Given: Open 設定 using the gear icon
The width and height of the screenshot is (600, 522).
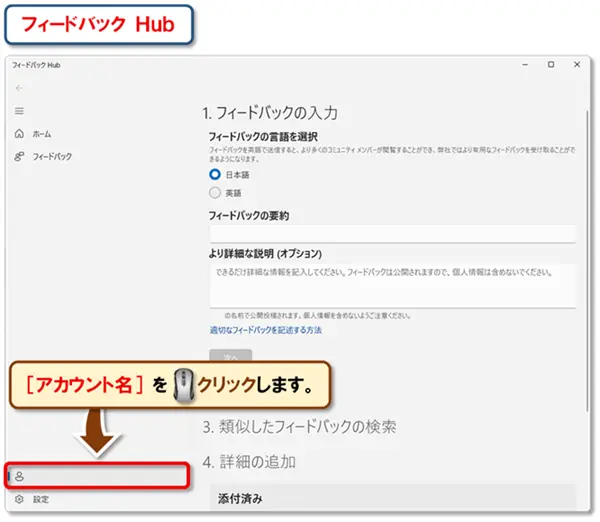Looking at the screenshot, I should pyautogui.click(x=19, y=499).
